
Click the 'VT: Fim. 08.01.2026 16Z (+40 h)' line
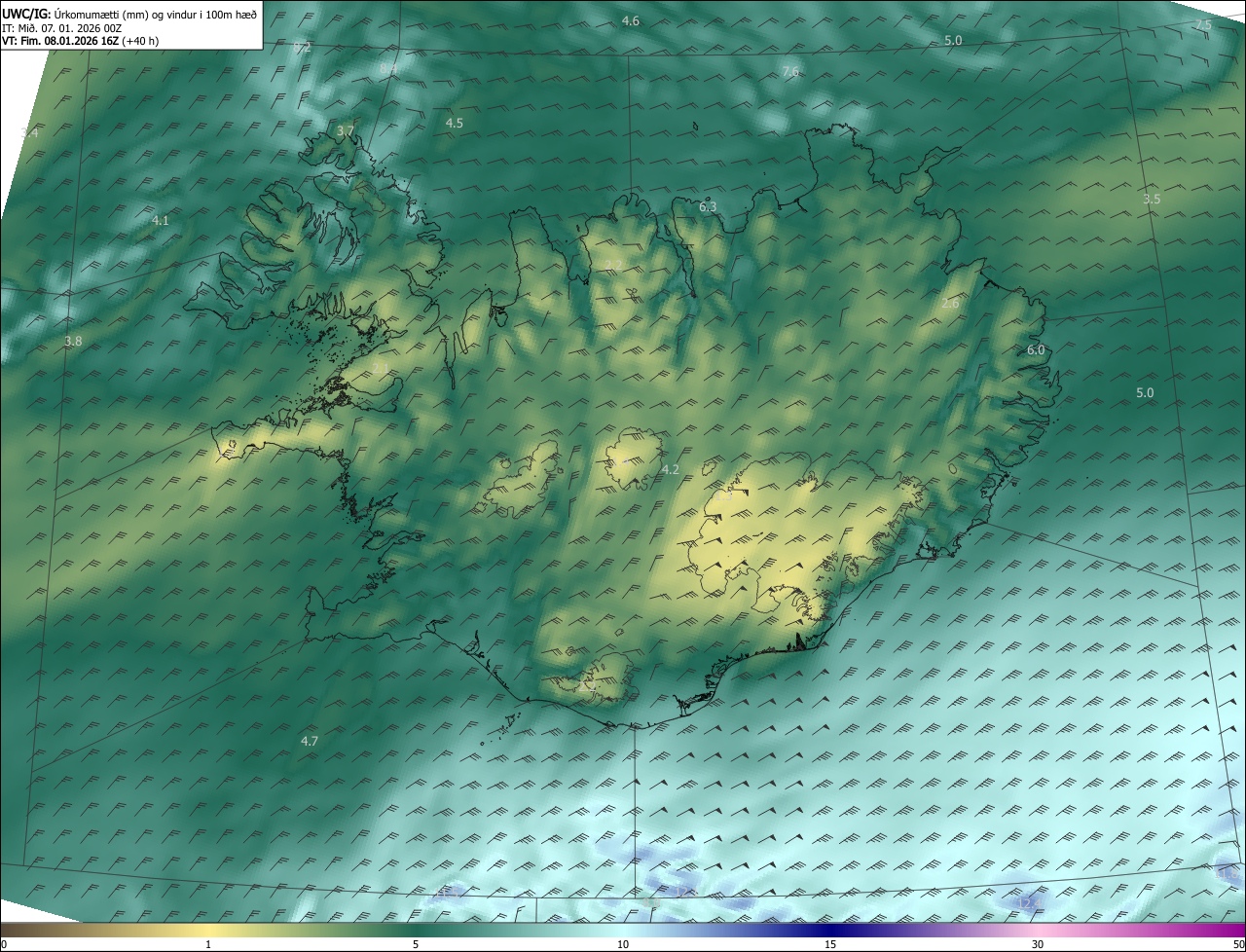coord(81,42)
